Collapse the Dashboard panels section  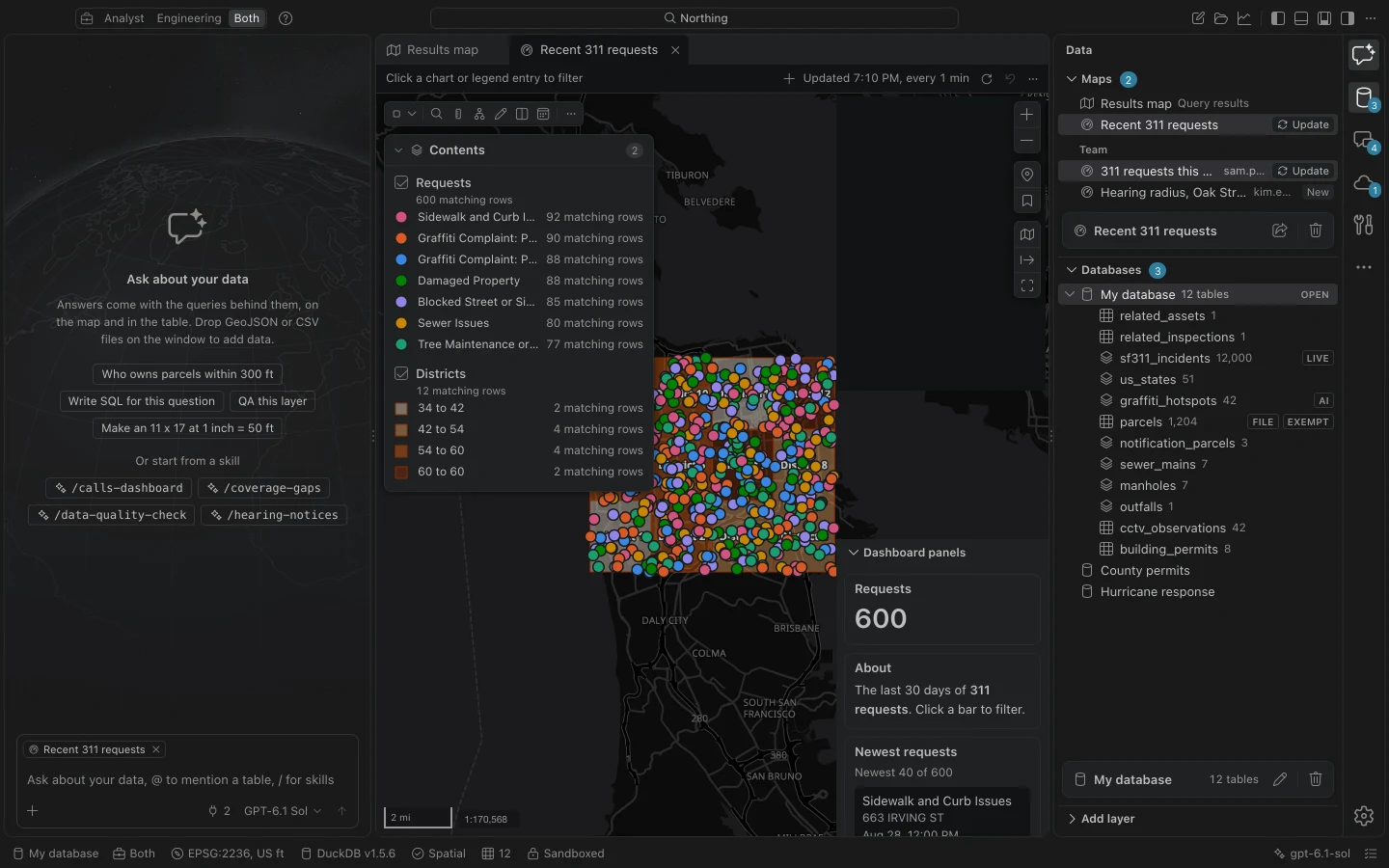tap(854, 553)
